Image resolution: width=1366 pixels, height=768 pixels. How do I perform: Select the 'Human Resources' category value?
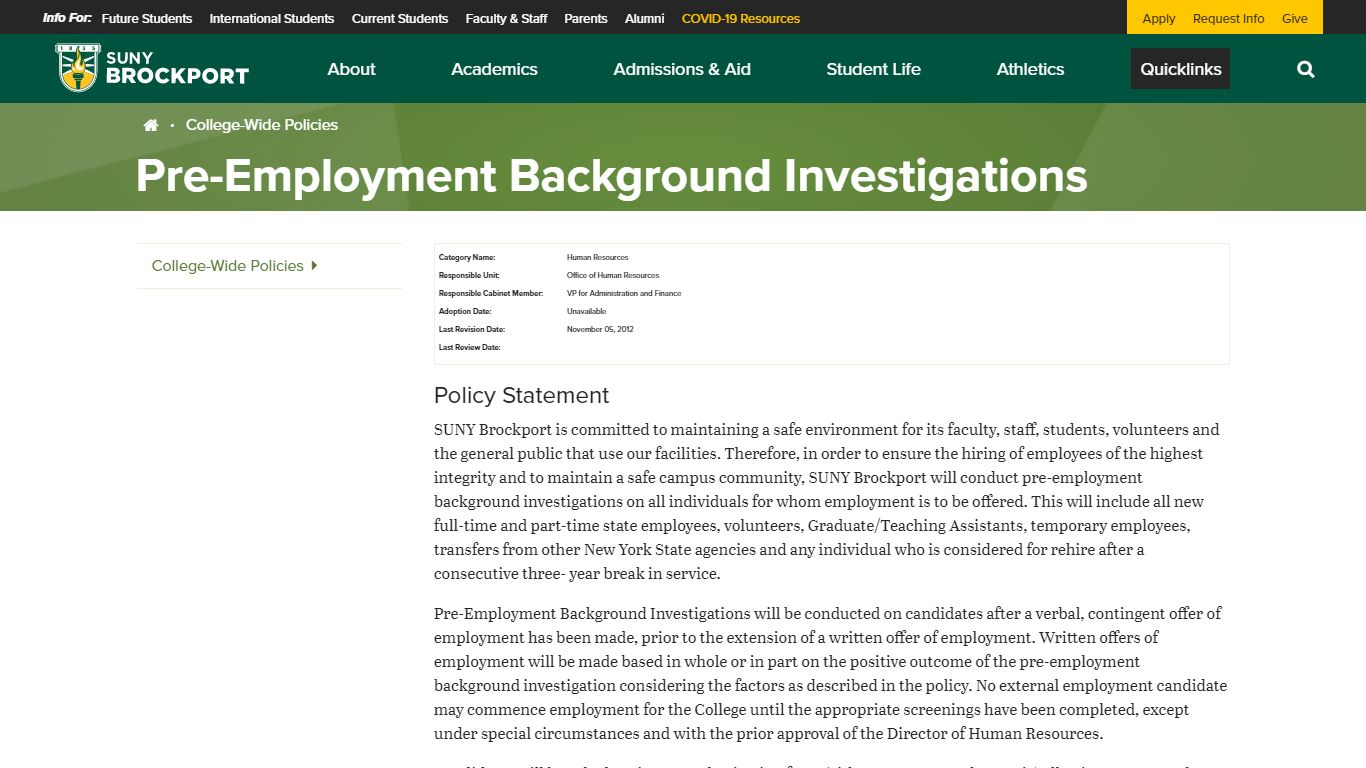coord(597,257)
